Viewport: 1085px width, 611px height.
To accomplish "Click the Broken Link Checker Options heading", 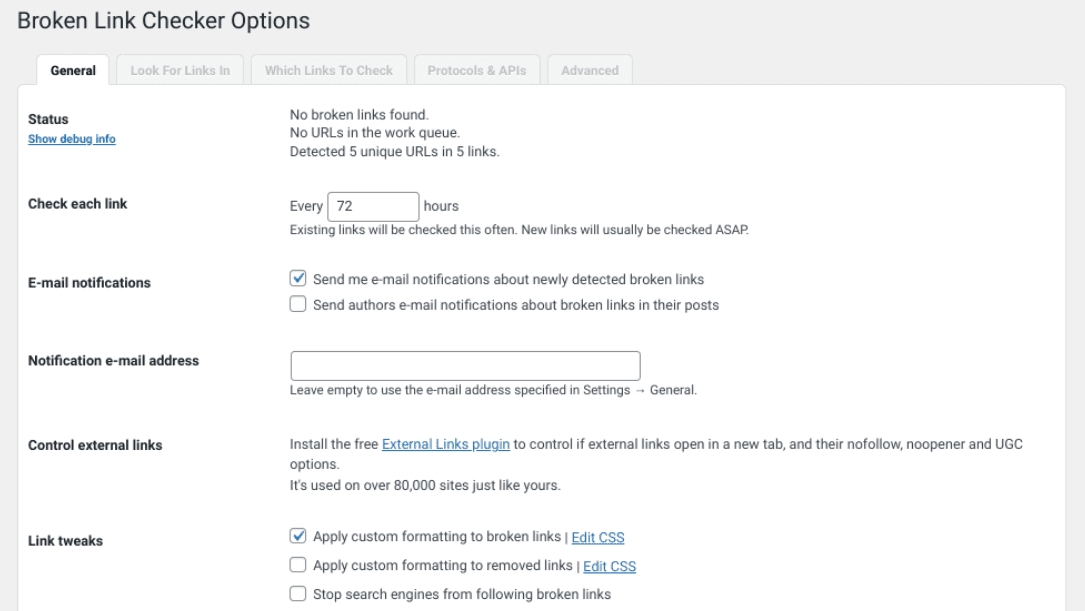I will click(162, 20).
